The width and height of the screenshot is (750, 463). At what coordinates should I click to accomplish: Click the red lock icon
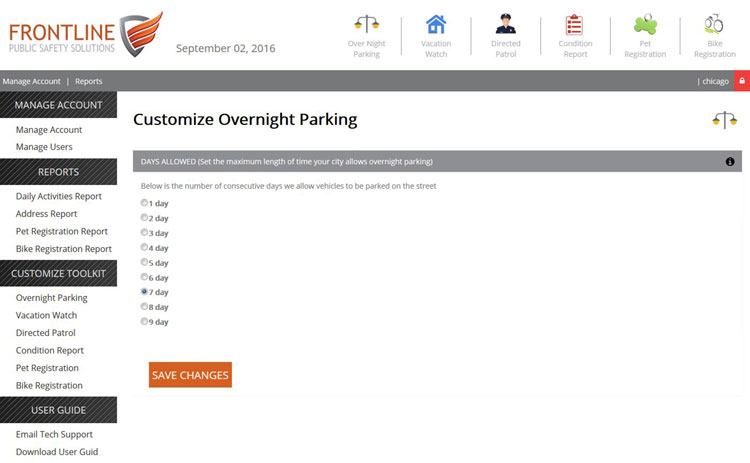pyautogui.click(x=742, y=81)
